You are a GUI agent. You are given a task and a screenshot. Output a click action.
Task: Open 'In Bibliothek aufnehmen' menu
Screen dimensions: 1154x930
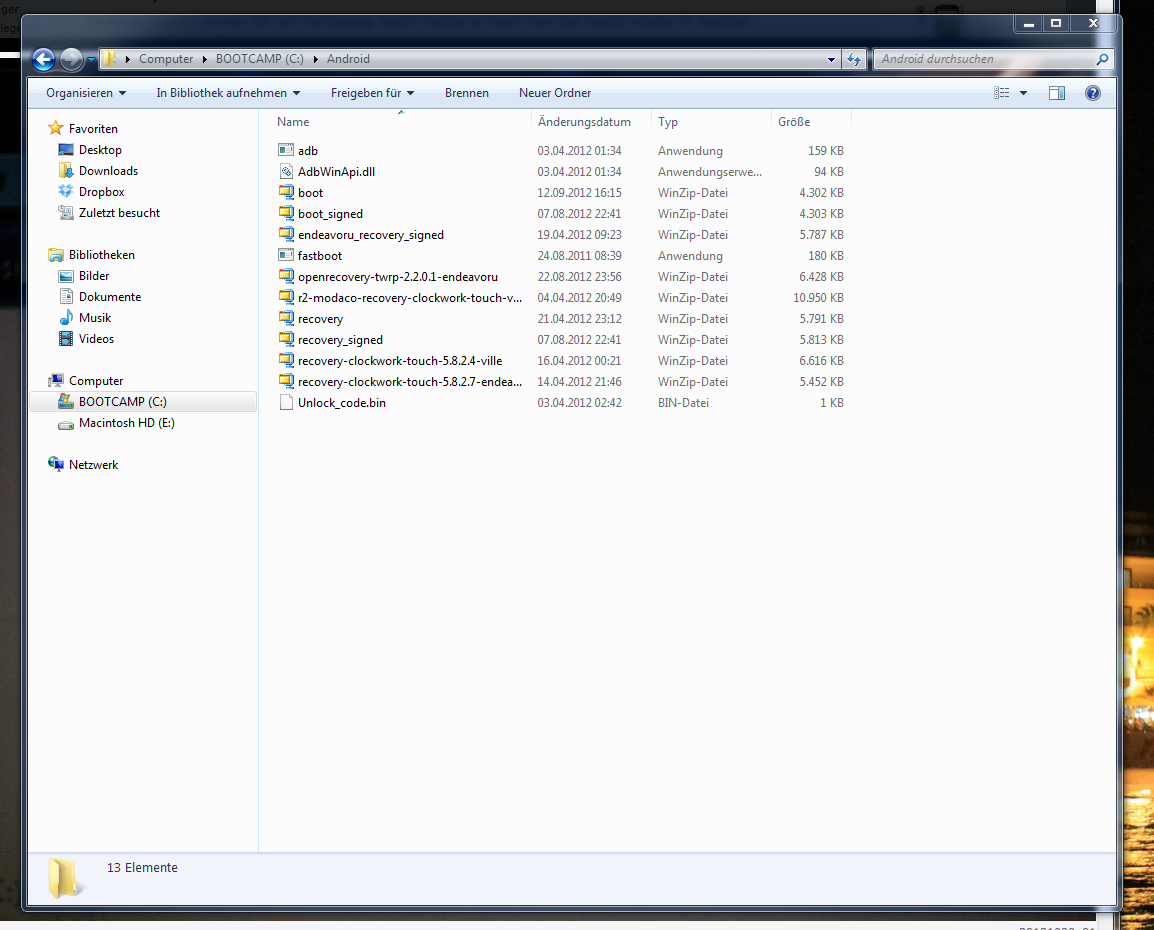click(x=228, y=93)
